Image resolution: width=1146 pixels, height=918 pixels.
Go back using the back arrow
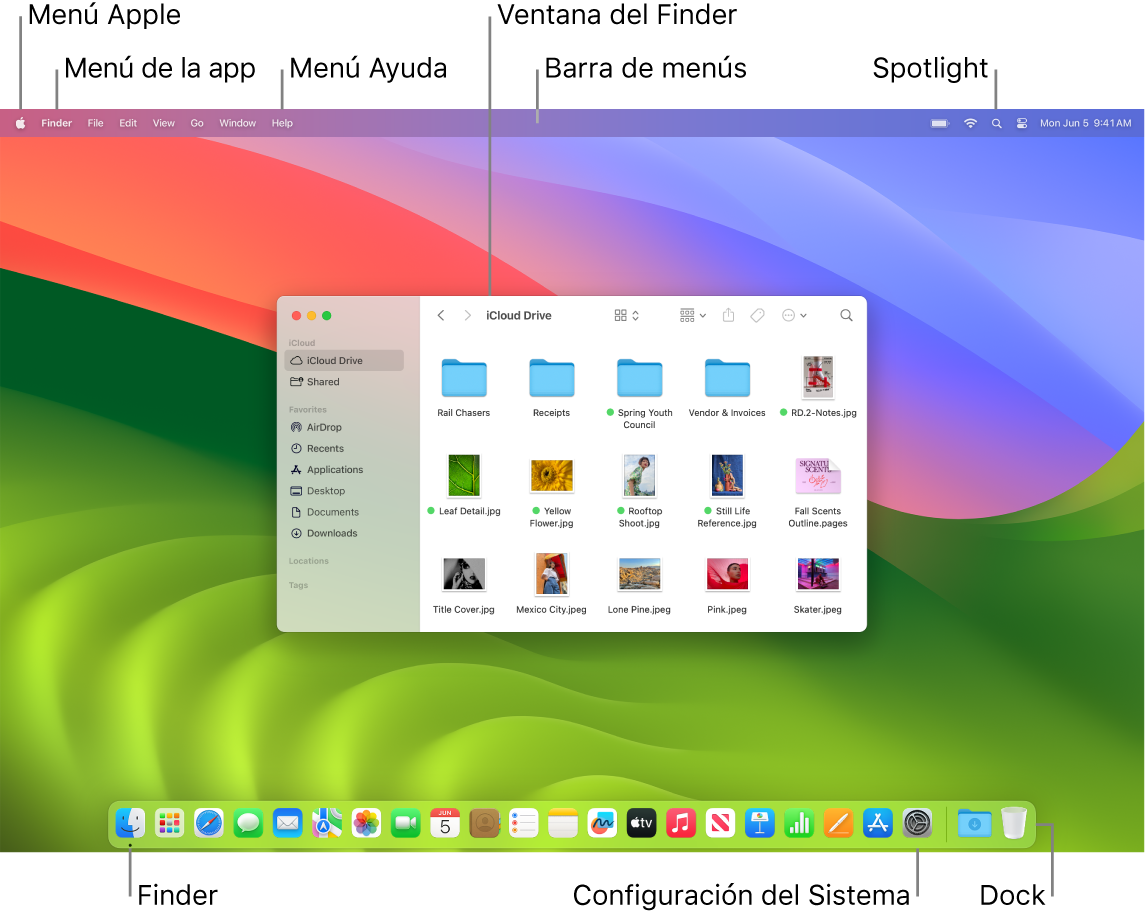tap(440, 315)
